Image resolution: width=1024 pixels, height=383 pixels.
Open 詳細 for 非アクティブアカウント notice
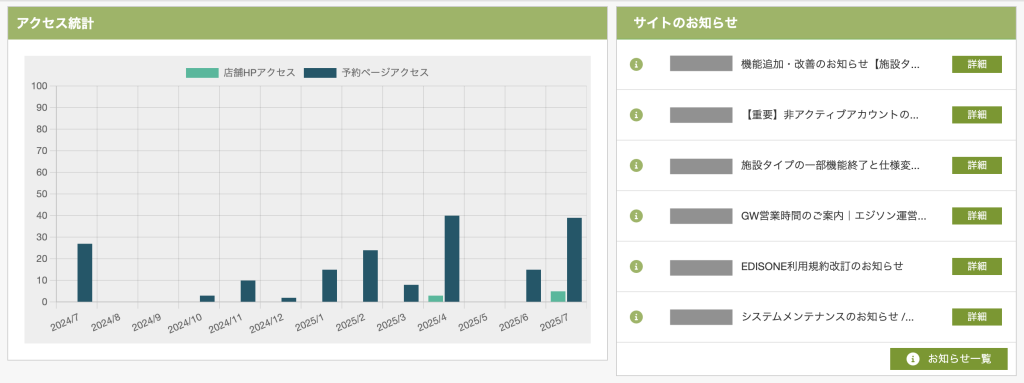(976, 115)
